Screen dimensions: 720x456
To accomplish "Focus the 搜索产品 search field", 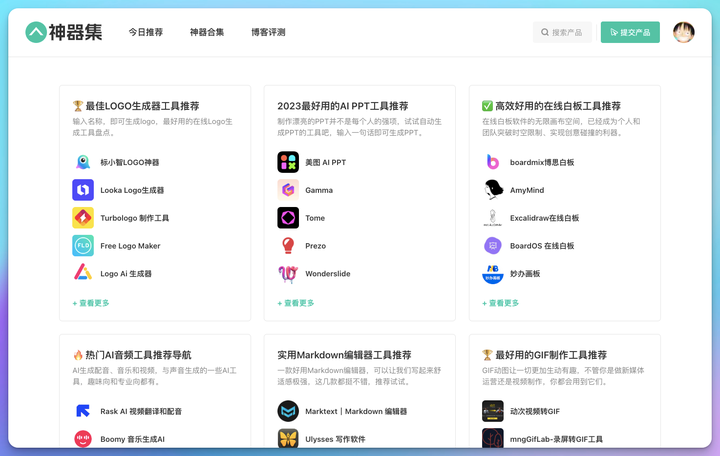I will coord(562,32).
